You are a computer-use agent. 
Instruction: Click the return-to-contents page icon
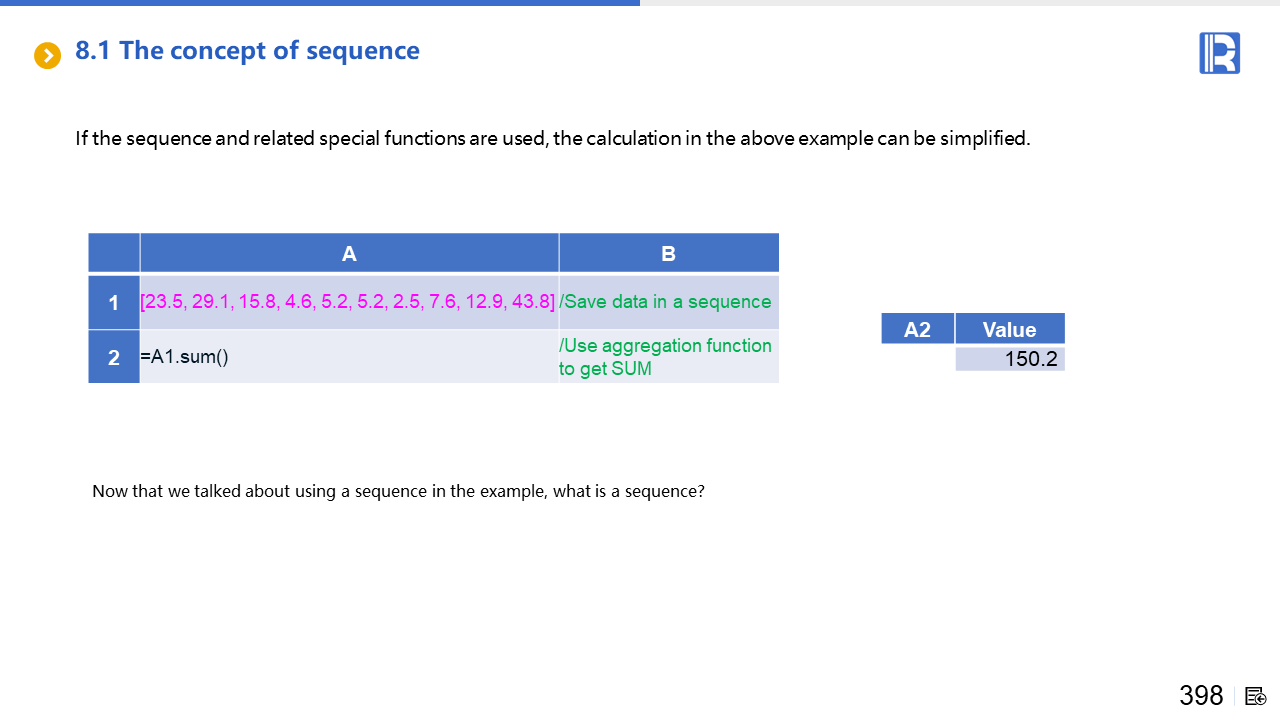pos(1256,696)
